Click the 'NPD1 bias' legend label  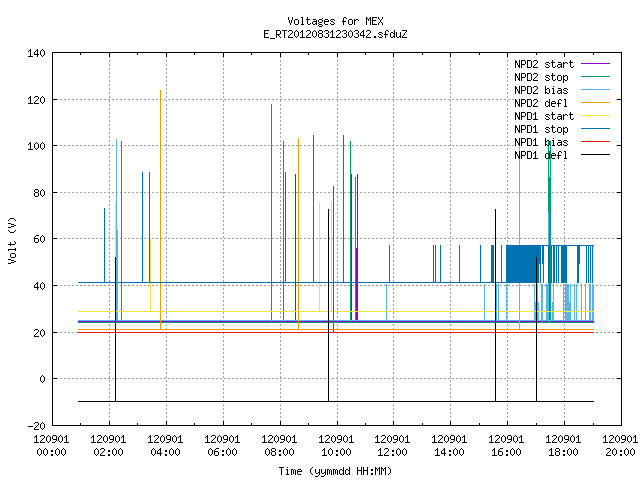[x=541, y=142]
